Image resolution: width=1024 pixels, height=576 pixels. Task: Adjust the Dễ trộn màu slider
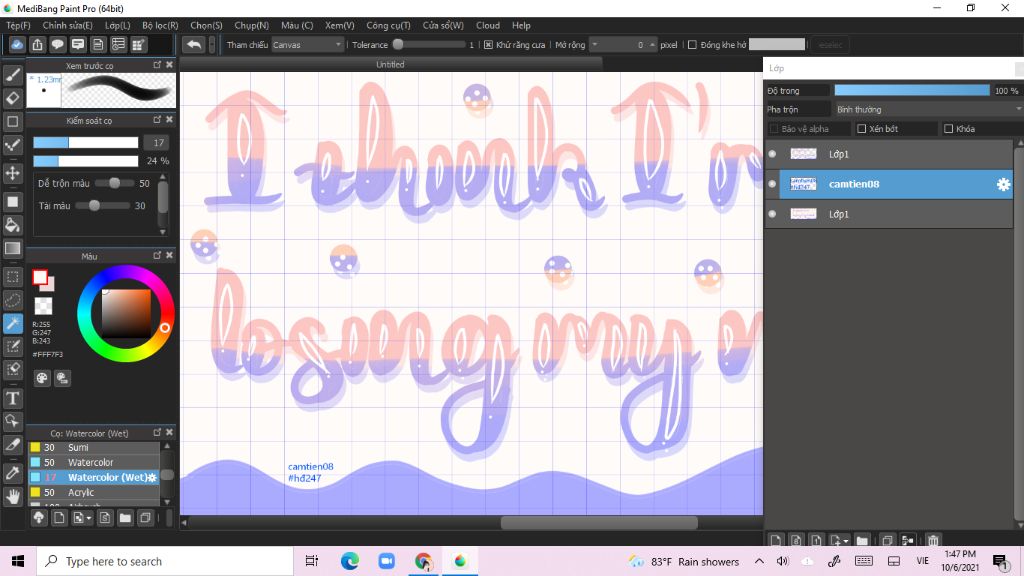(x=114, y=184)
